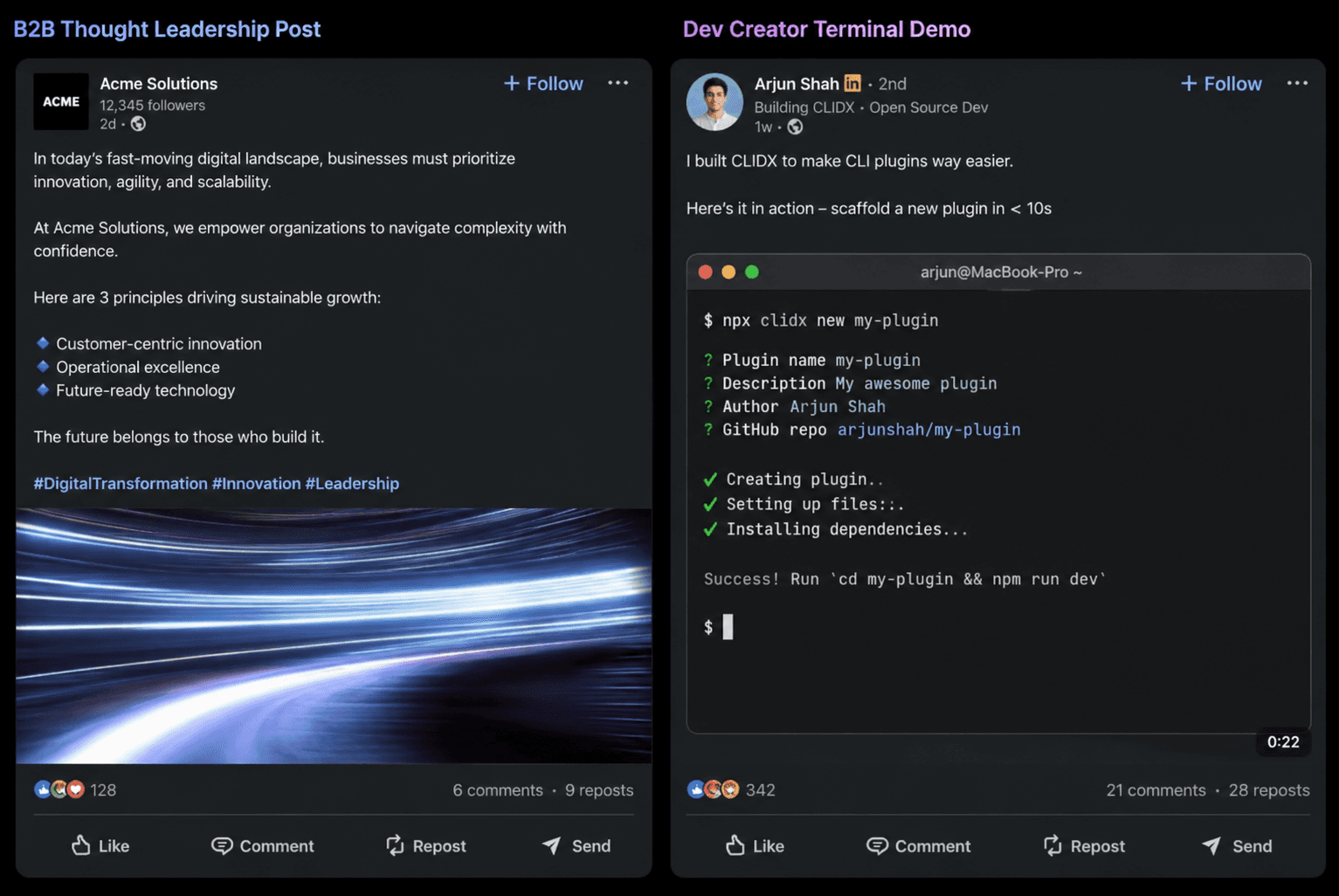Click yellow minimize dot in terminal window
Screen dimensions: 1339x896
point(728,272)
